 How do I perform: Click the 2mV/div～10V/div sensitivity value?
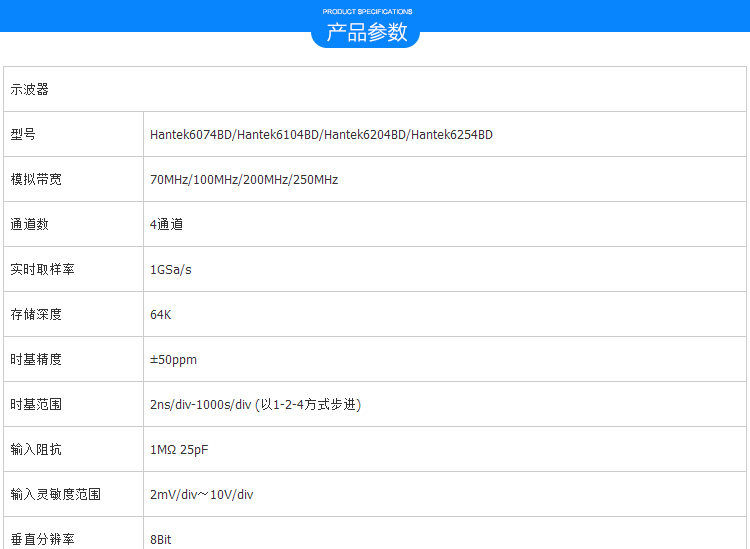pos(202,494)
